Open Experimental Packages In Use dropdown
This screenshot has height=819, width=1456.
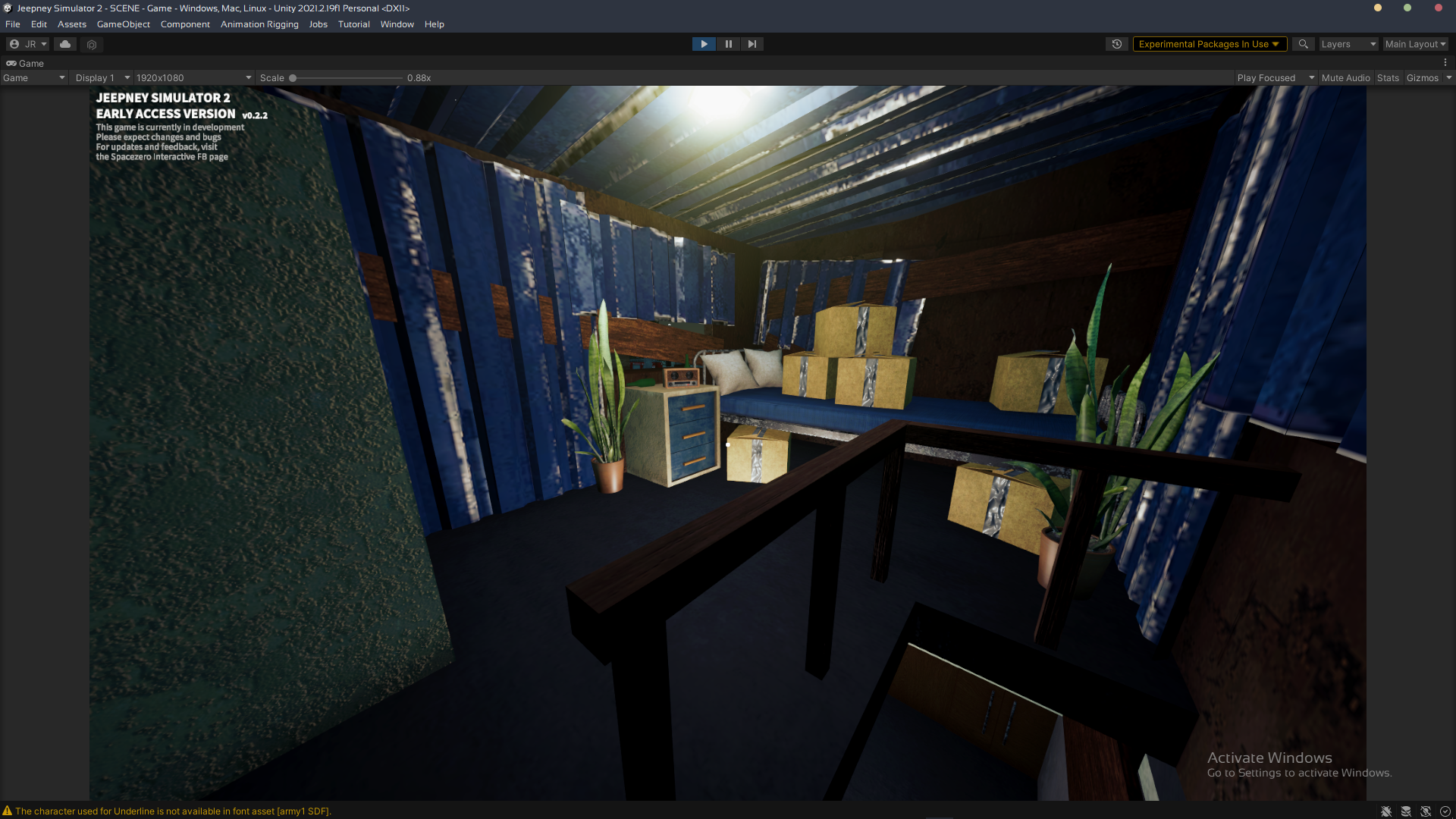pyautogui.click(x=1210, y=44)
